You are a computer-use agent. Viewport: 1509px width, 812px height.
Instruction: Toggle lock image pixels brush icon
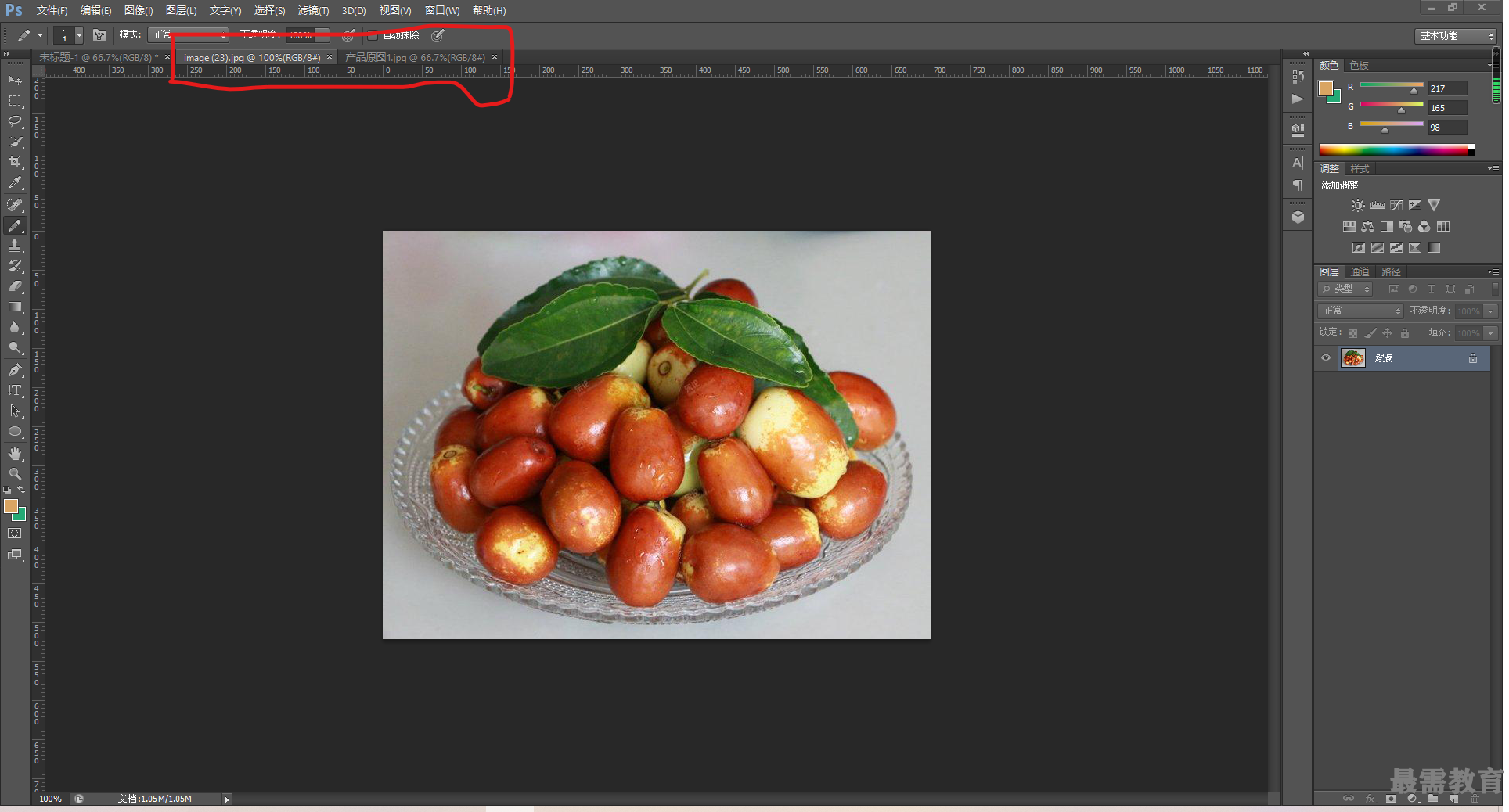click(1370, 333)
